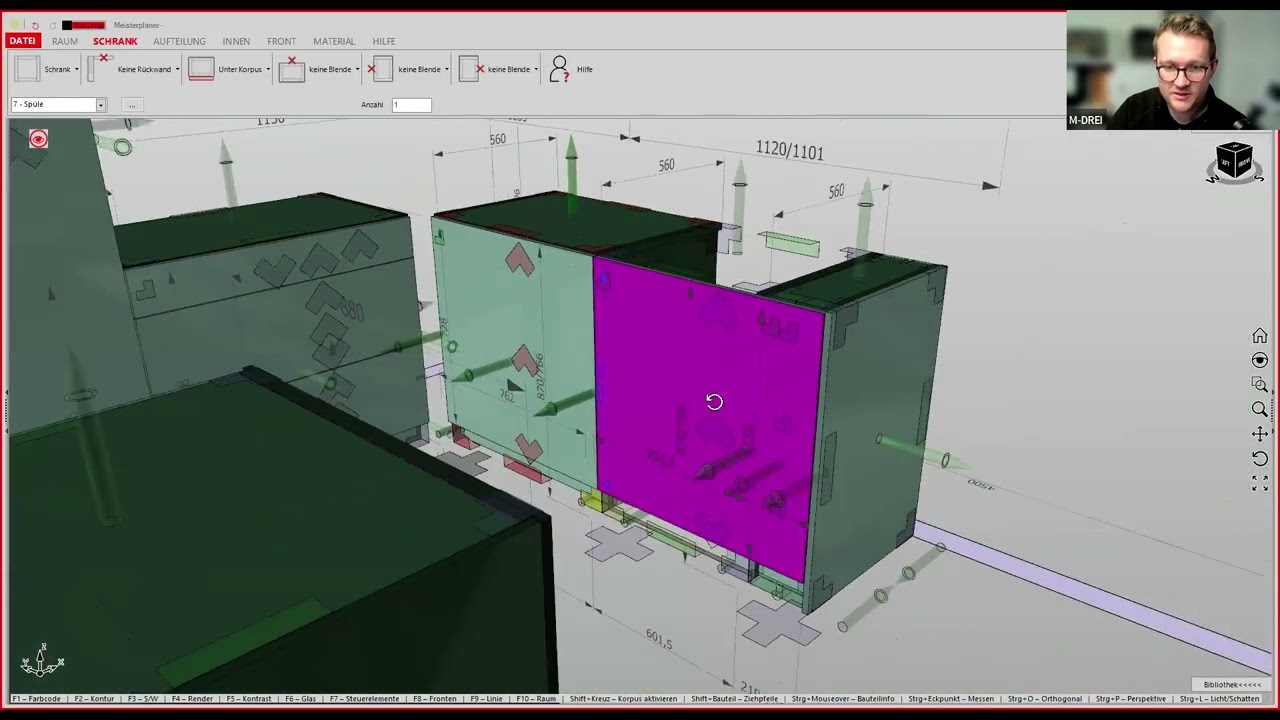Toggle F6 – Glas mode

coord(301,699)
